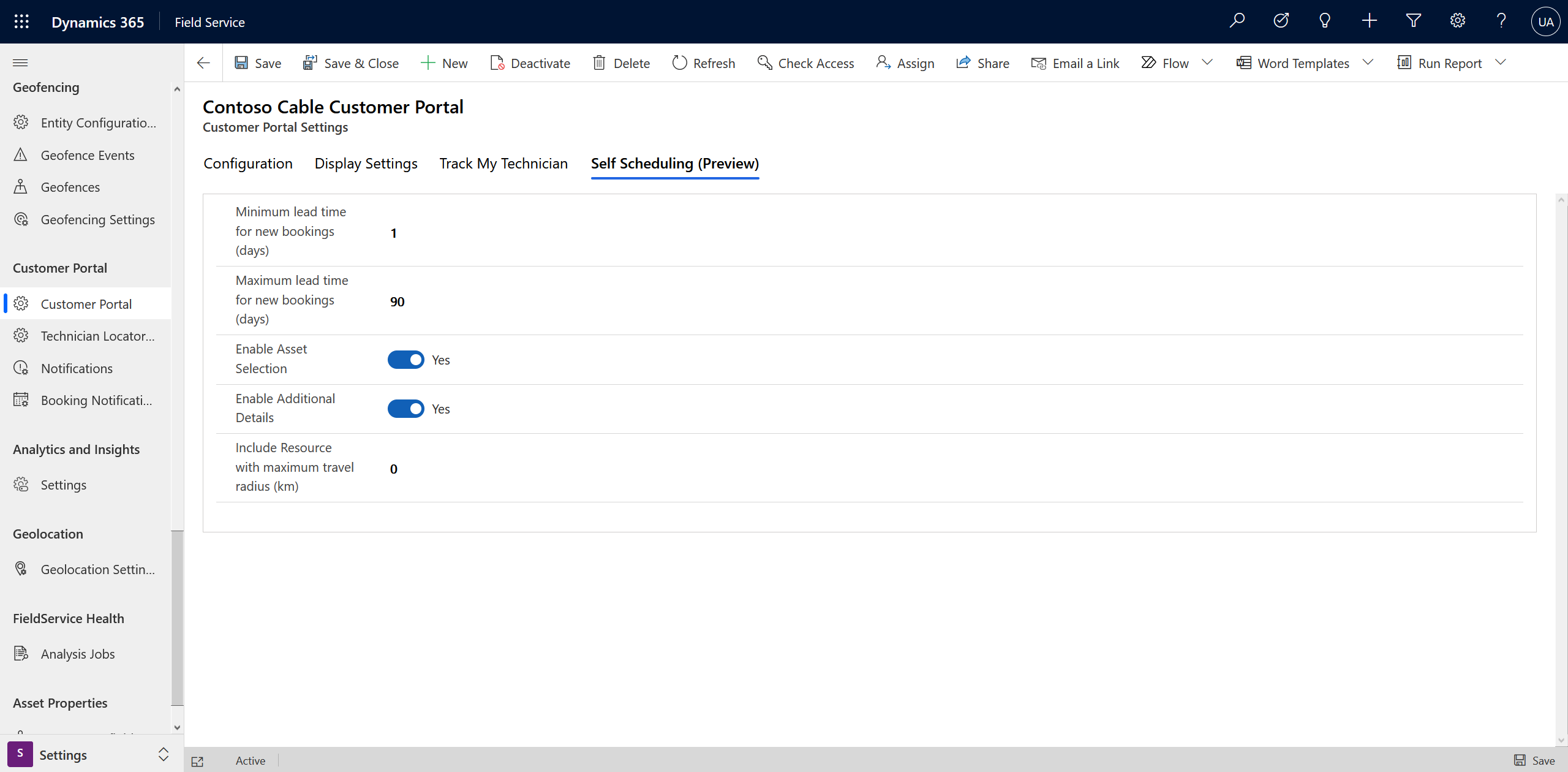Click the Geofence Events warning icon
The image size is (1568, 772).
tap(21, 155)
